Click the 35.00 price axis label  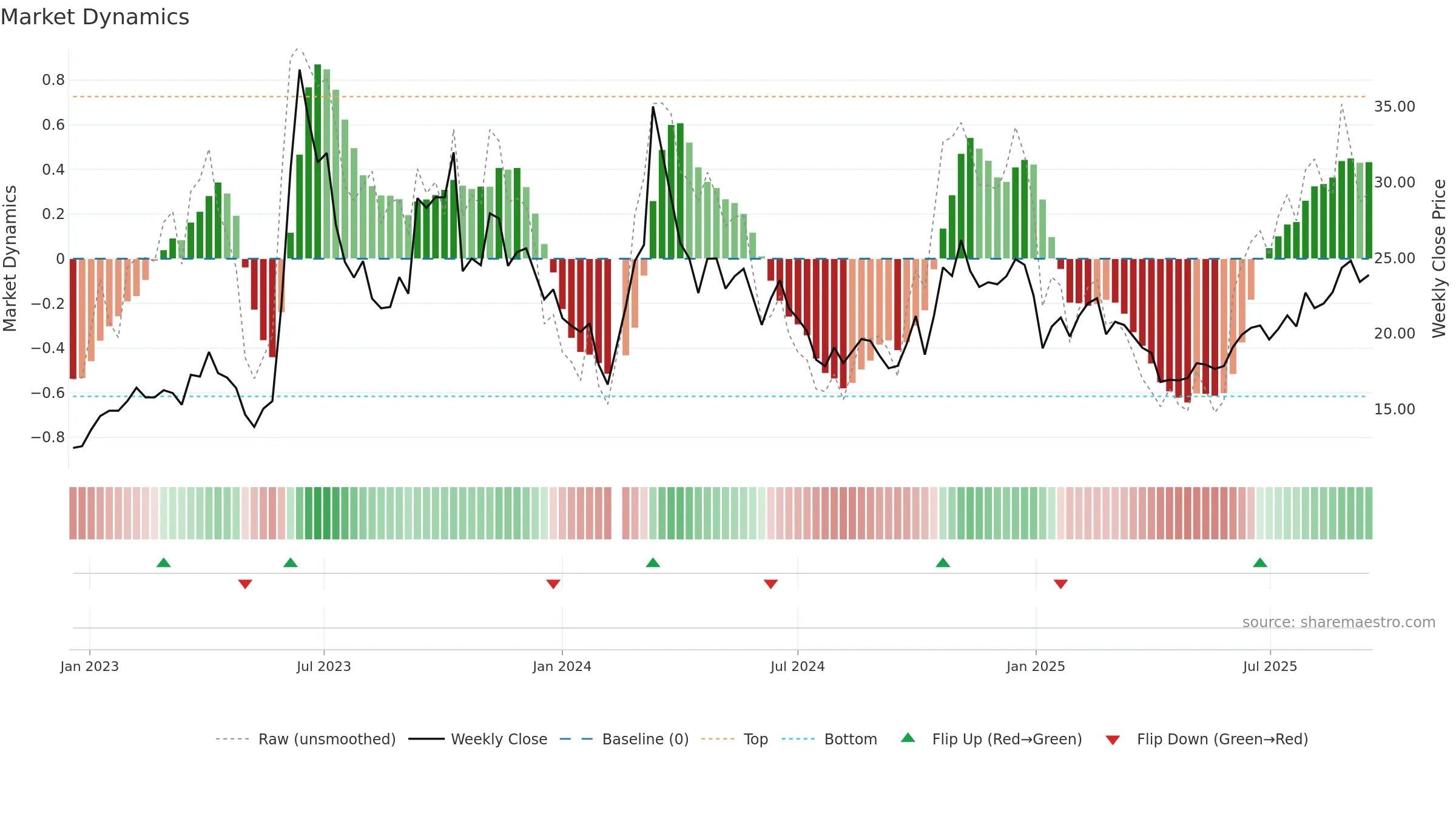[x=1395, y=106]
